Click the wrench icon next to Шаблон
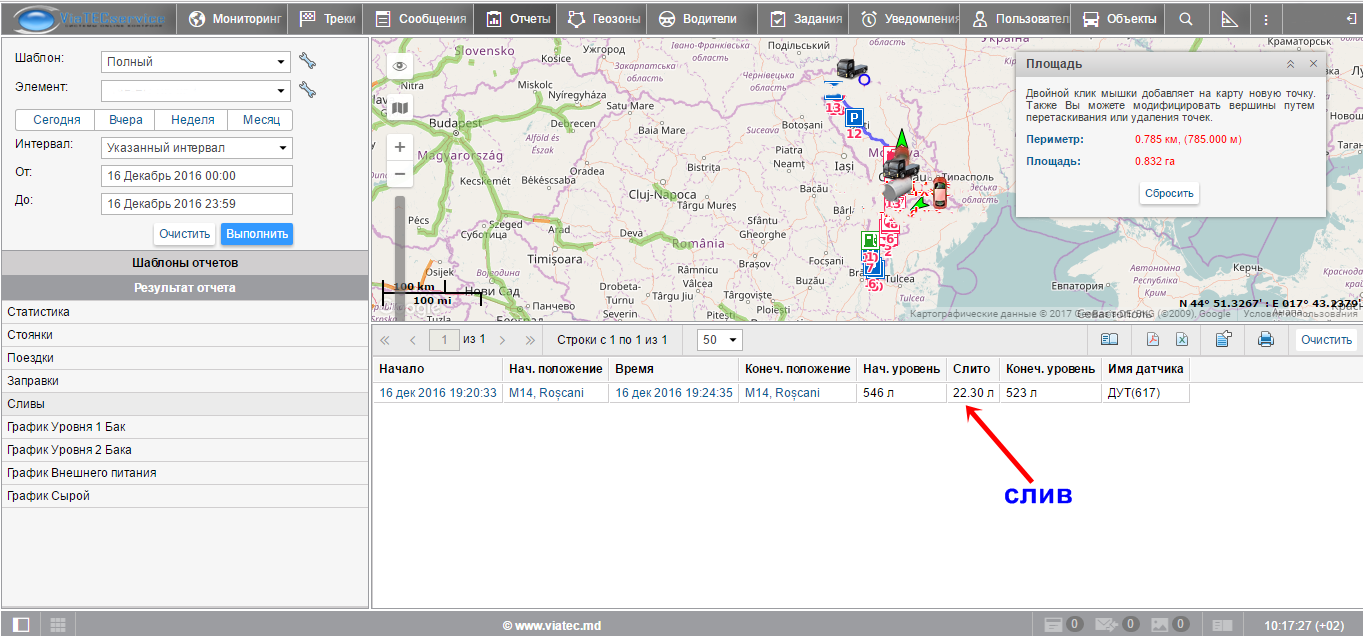This screenshot has height=636, width=1363. (307, 61)
